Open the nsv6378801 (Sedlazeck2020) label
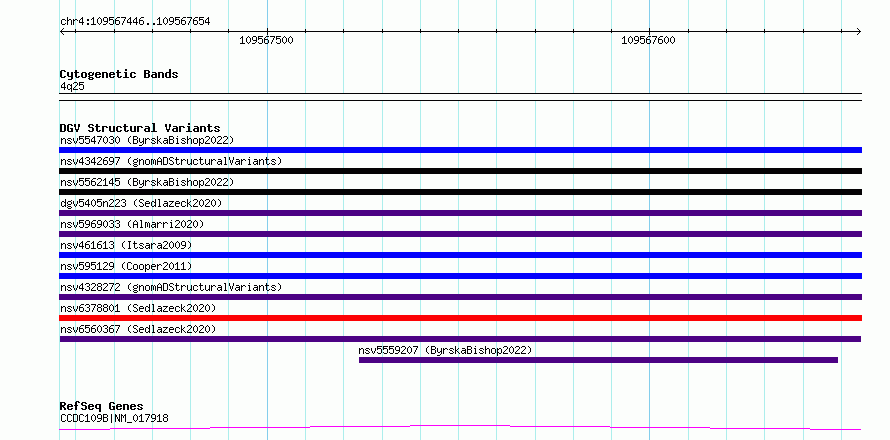The height and width of the screenshot is (440, 890). [138, 308]
